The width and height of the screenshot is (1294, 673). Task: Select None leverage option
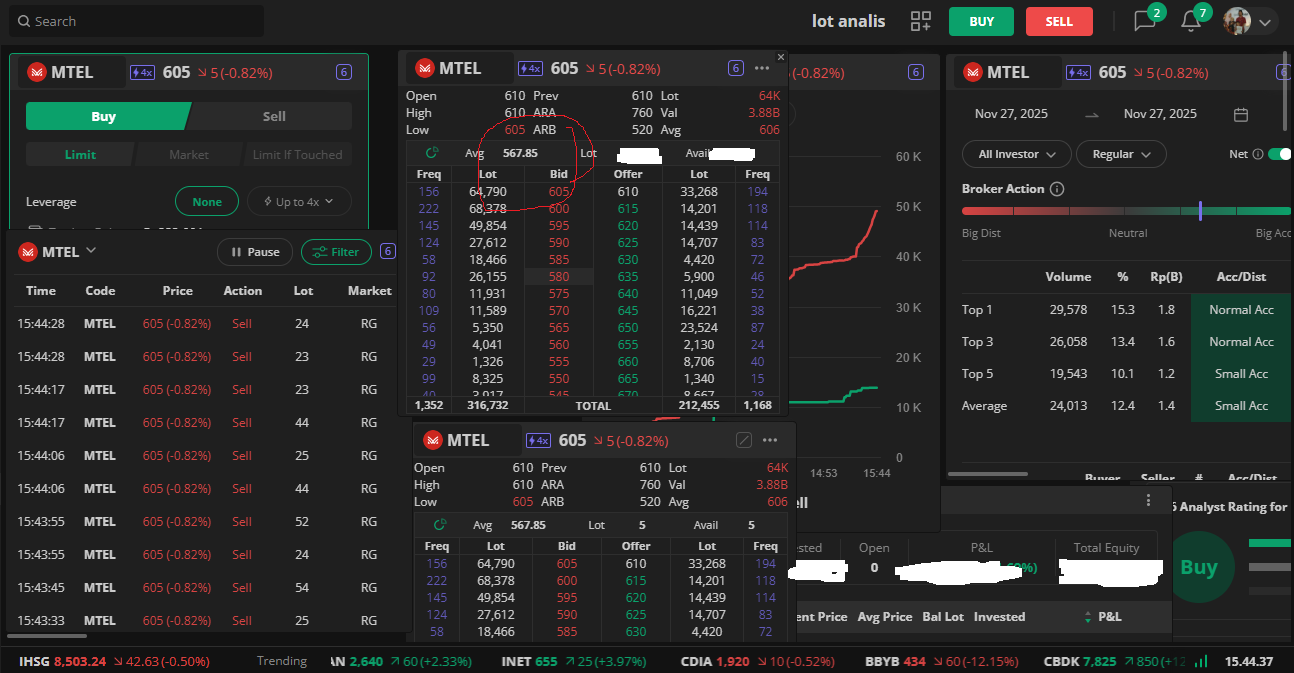coord(207,202)
